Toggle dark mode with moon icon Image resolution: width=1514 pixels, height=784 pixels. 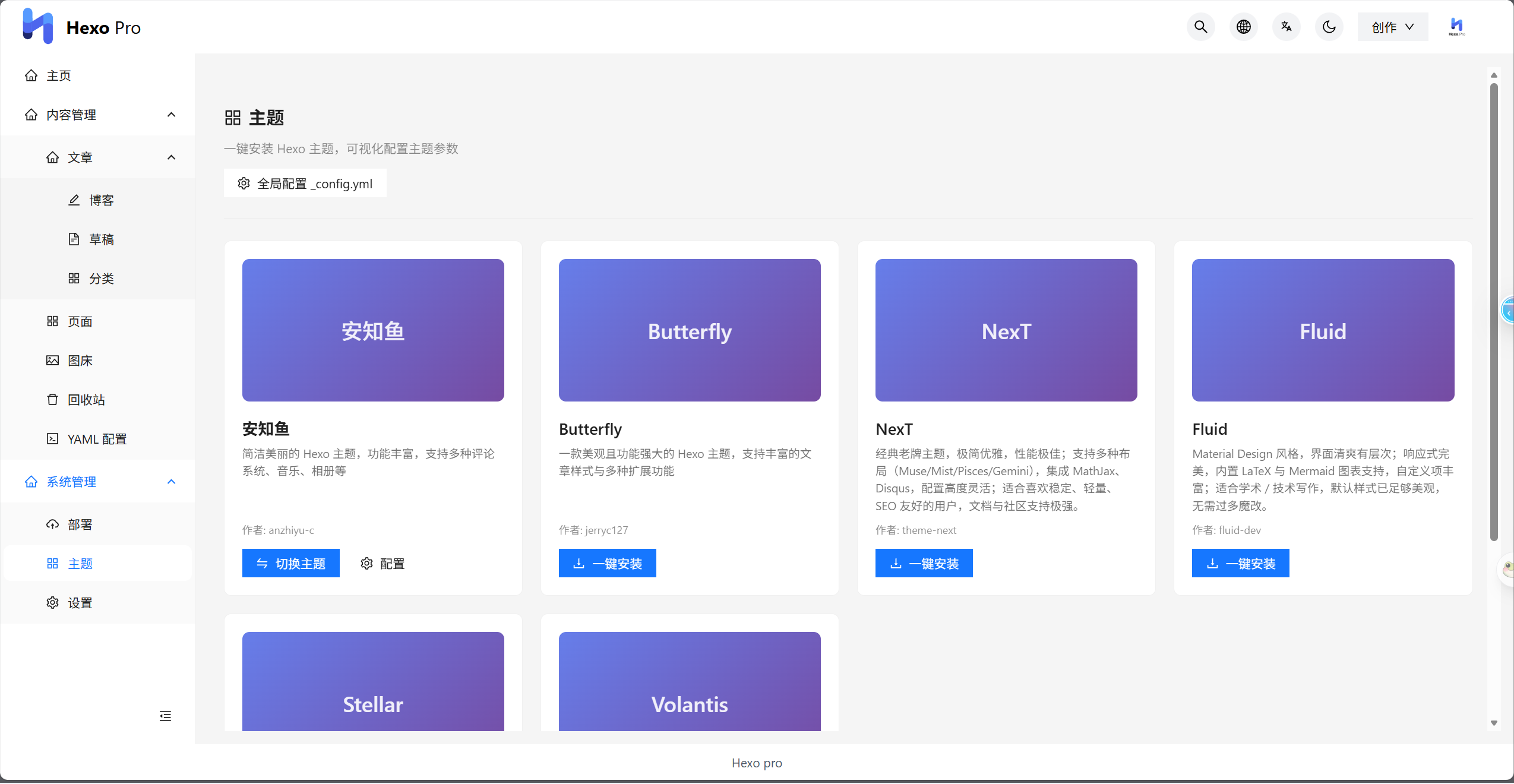(1329, 27)
